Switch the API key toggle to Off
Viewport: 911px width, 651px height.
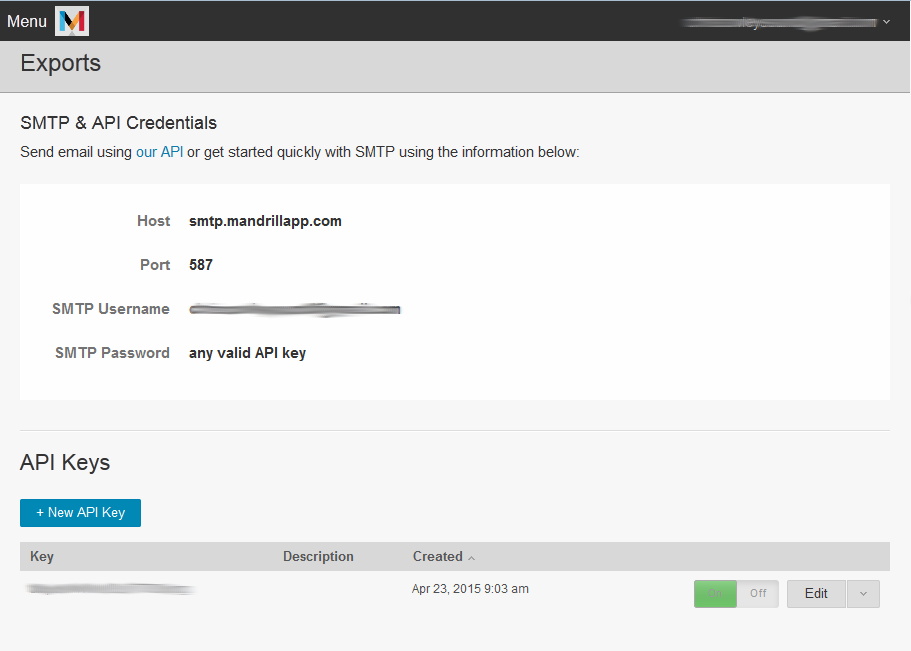tap(758, 593)
